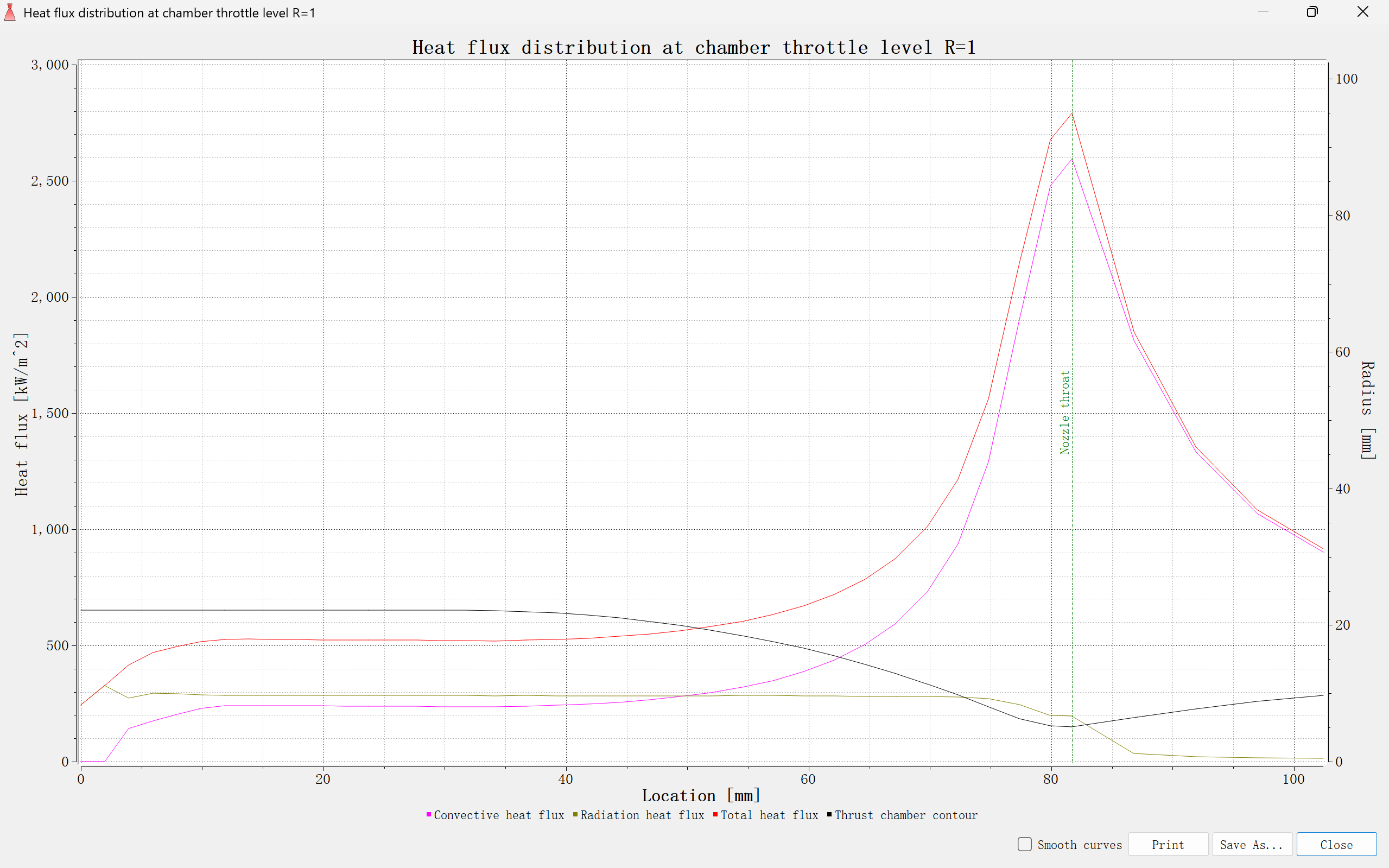
Task: Click the rocket nozzle application icon
Action: 9,12
